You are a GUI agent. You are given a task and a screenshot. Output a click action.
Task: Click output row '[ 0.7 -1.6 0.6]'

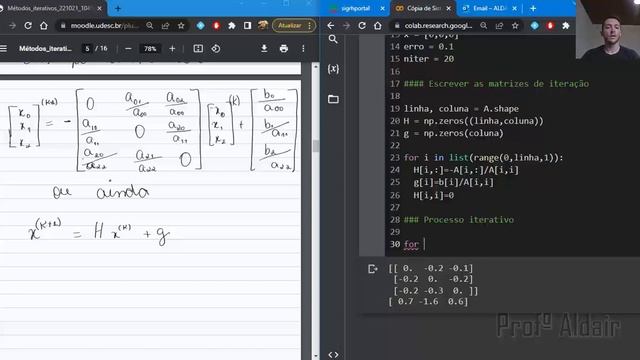click(428, 302)
